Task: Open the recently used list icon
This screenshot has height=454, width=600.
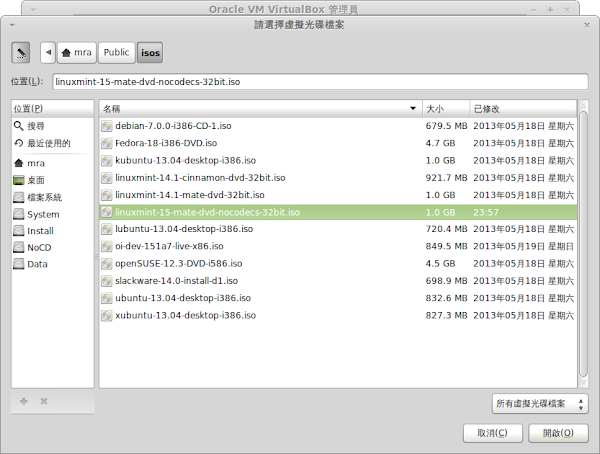Action: (x=18, y=143)
